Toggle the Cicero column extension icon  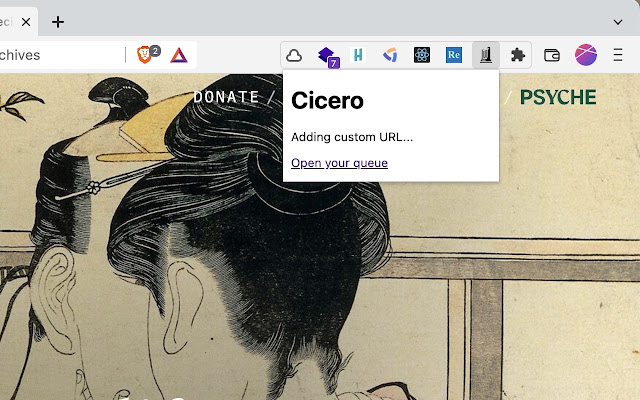(486, 55)
